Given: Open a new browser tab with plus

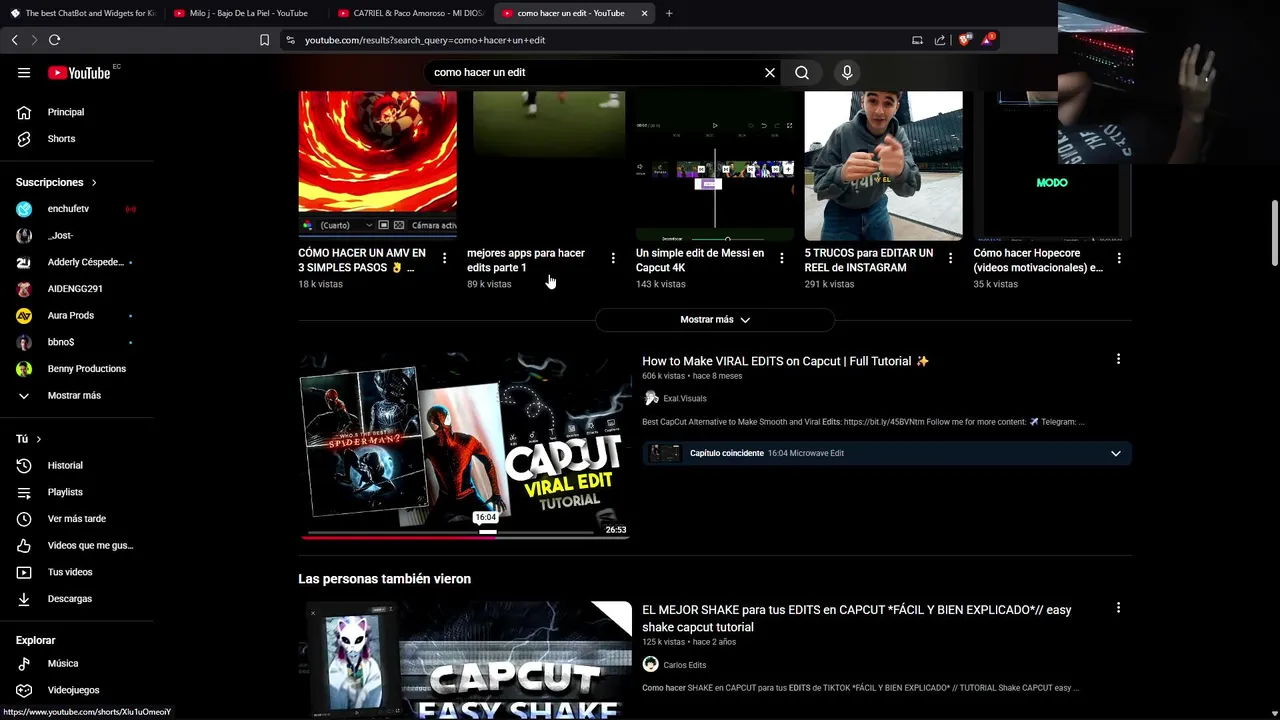Looking at the screenshot, I should (x=669, y=13).
